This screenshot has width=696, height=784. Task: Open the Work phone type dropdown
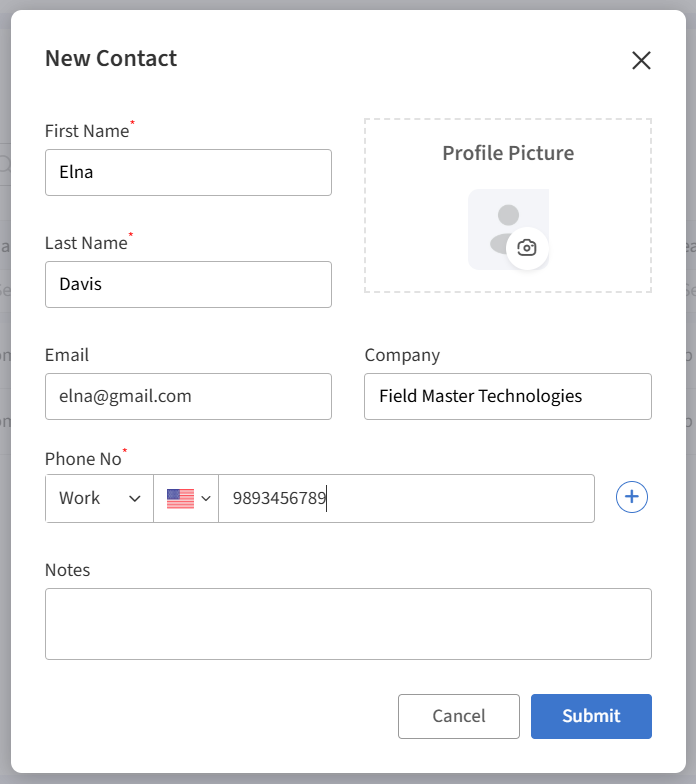99,498
